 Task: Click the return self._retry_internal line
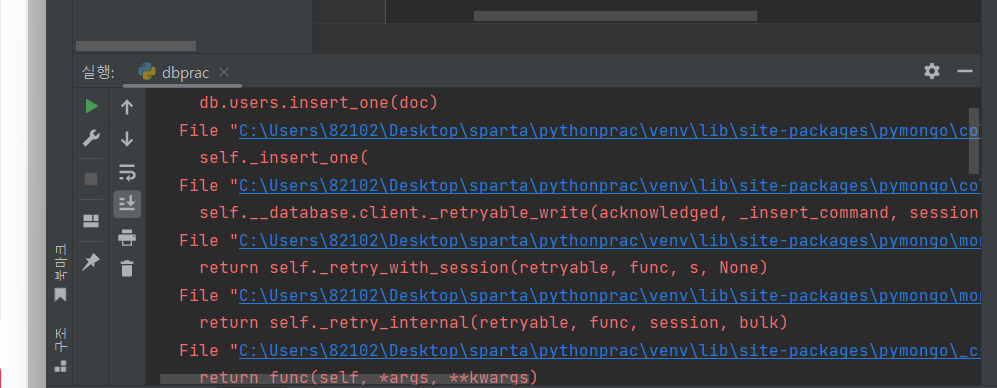click(493, 323)
